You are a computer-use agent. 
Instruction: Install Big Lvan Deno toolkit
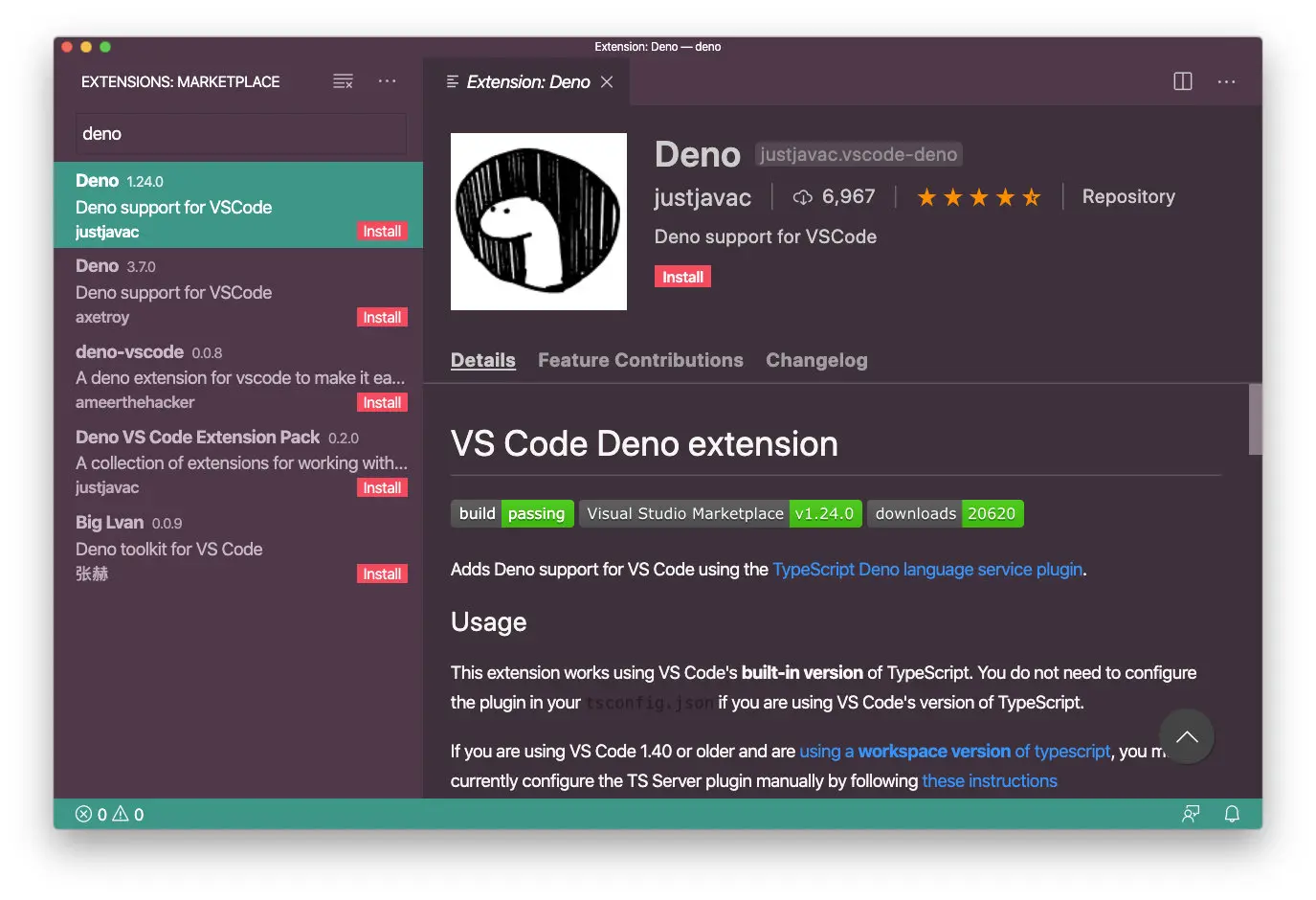(x=382, y=574)
